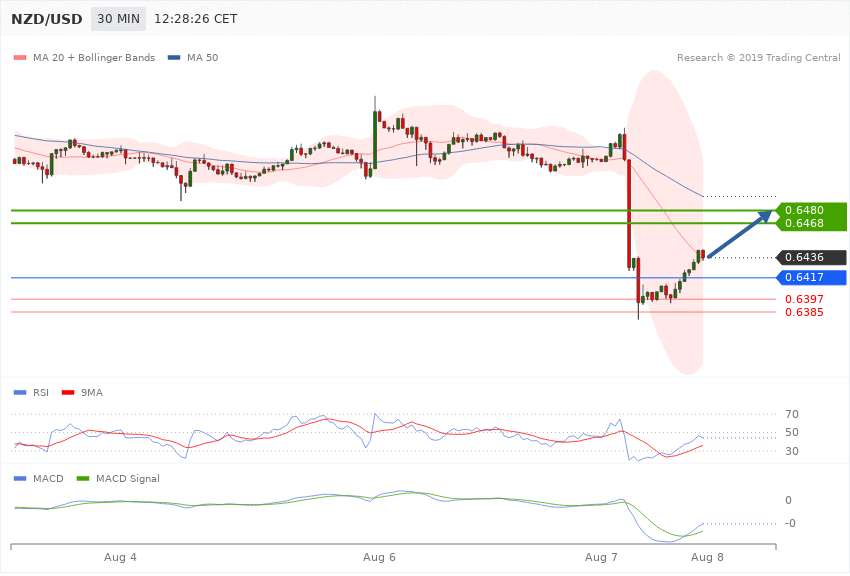This screenshot has height=576, width=850.
Task: Click the MA 50 legend color swatch
Action: 174,57
